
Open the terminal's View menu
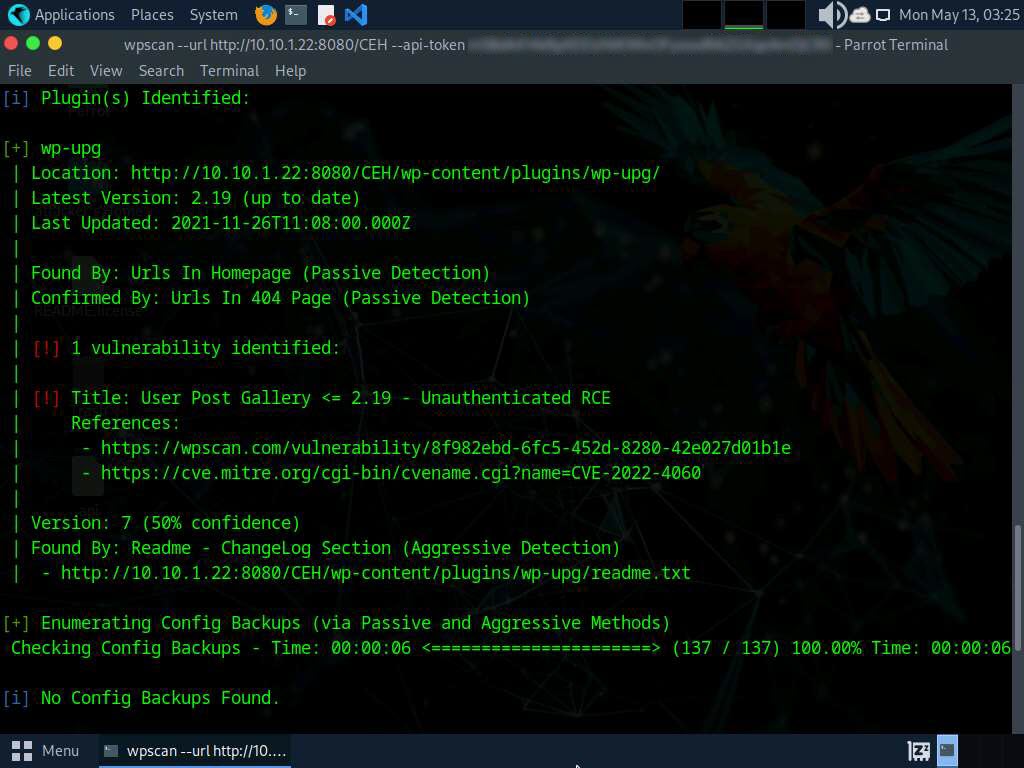106,71
